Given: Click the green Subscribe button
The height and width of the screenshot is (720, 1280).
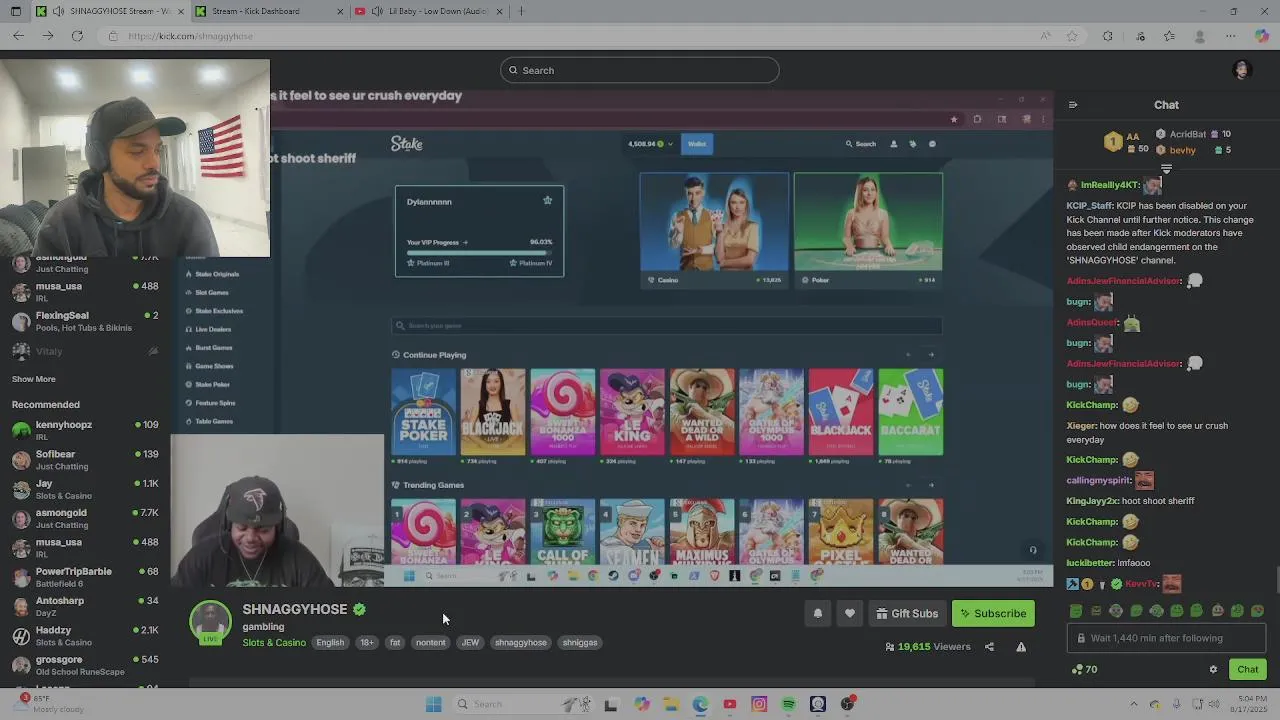Looking at the screenshot, I should pos(993,614).
